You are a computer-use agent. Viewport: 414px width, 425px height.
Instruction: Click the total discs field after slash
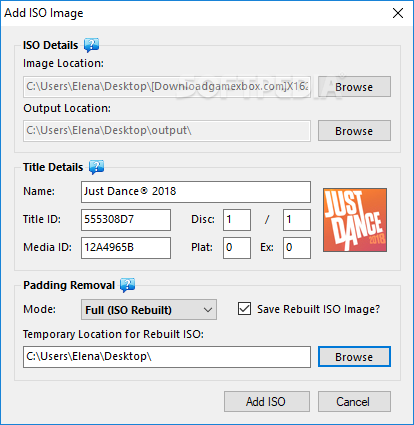[297, 220]
